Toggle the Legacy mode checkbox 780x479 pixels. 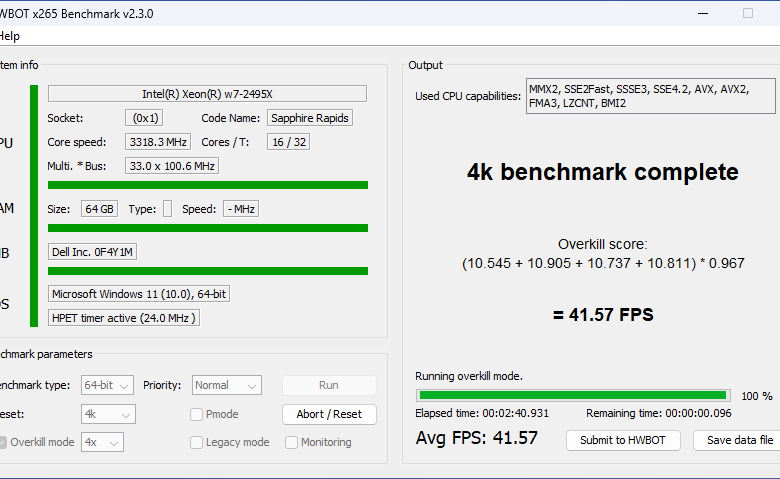(x=196, y=442)
